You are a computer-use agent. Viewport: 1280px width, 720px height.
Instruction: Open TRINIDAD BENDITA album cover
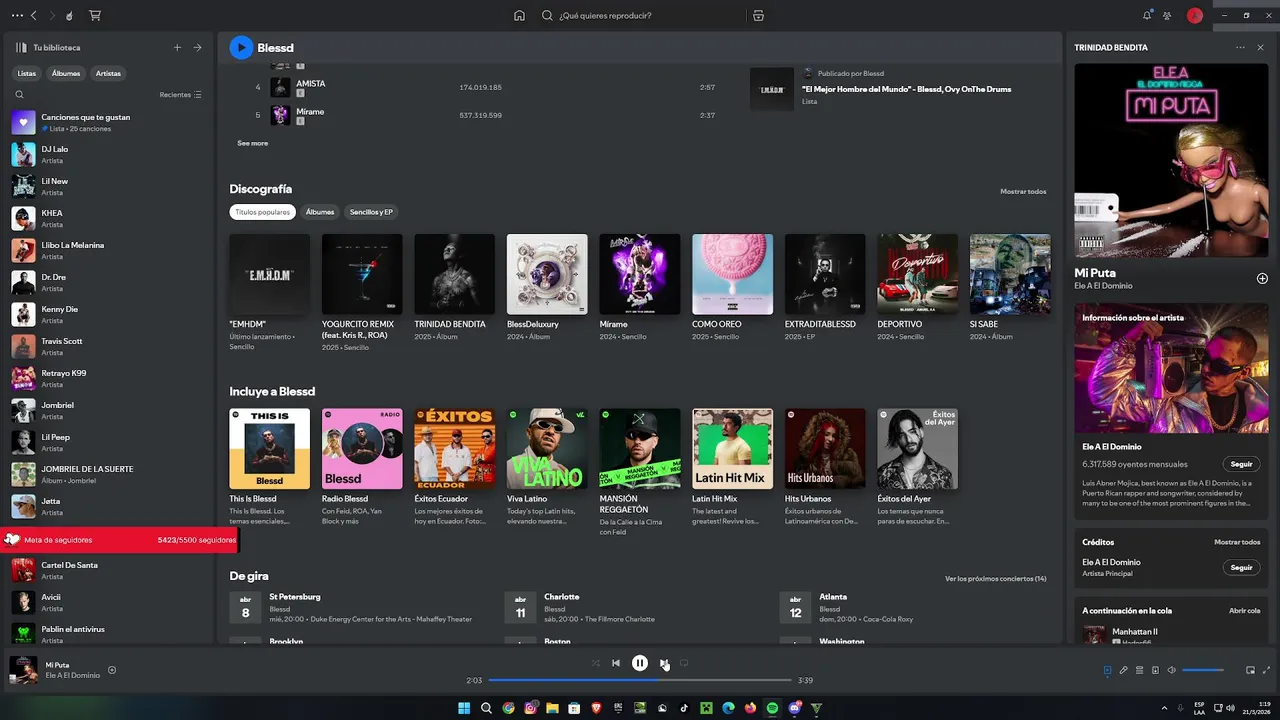[x=454, y=274]
